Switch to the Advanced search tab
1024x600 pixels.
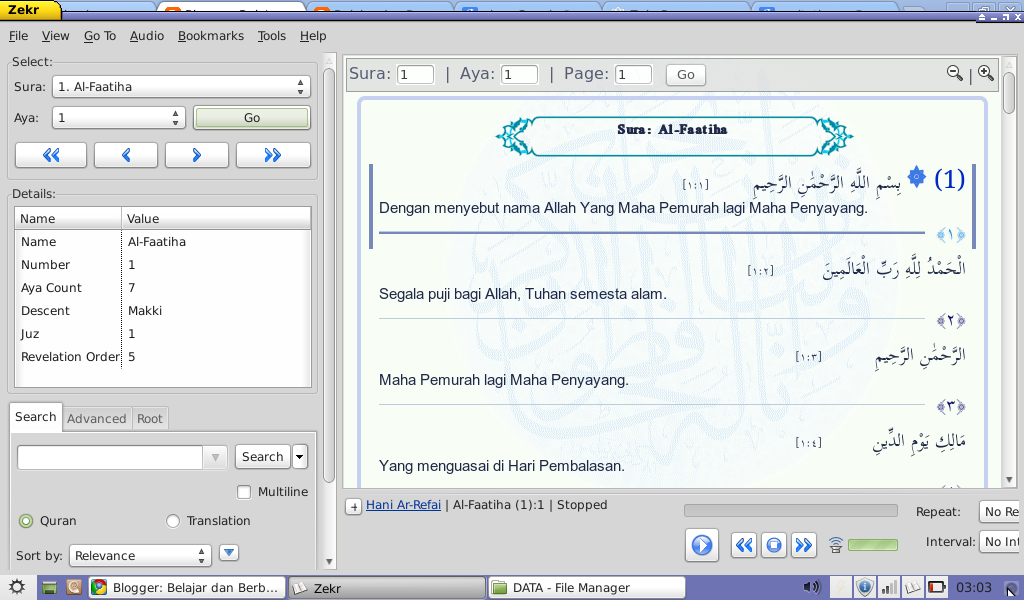pos(97,418)
